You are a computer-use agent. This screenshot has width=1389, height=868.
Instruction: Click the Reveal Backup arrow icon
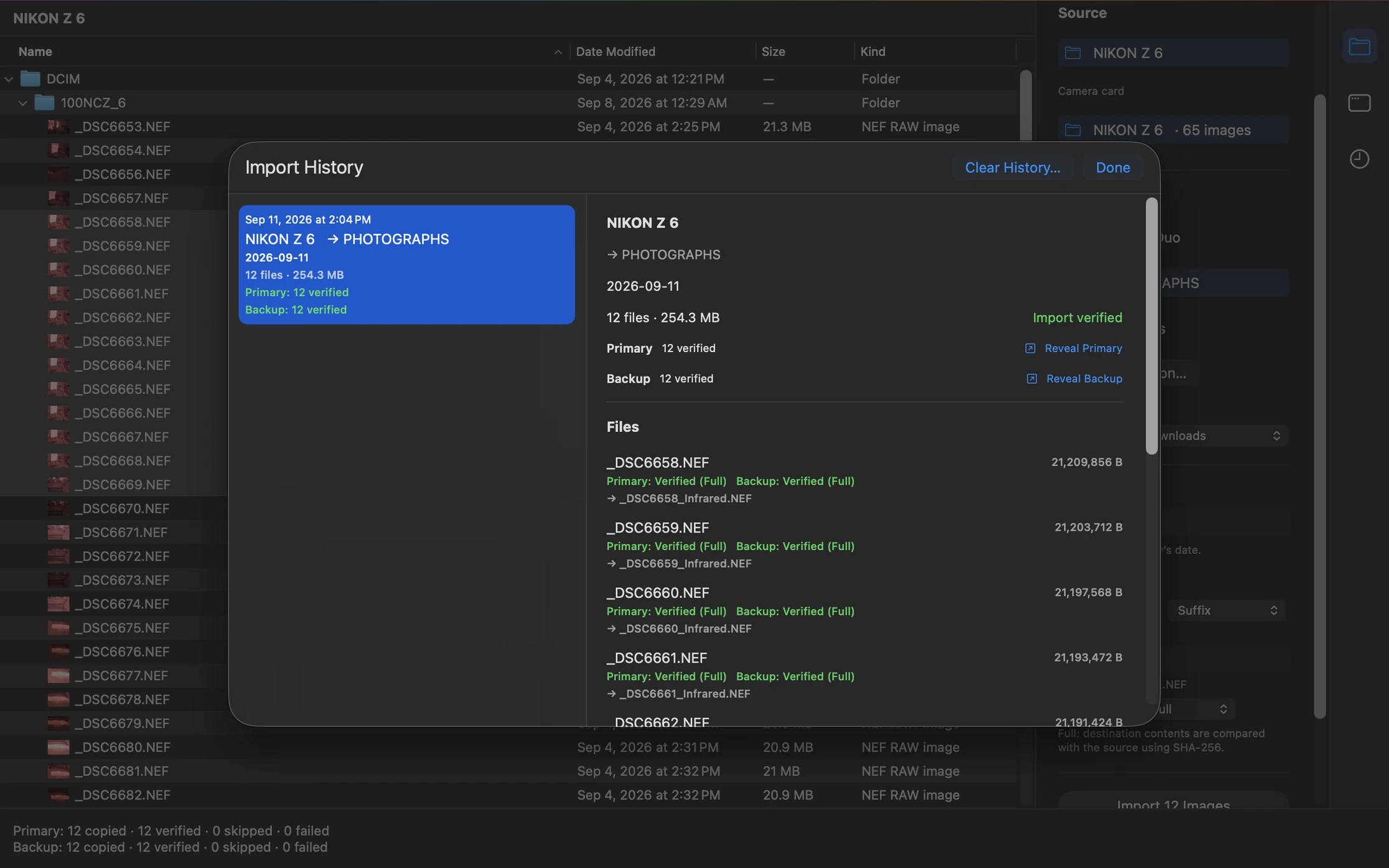pos(1031,379)
